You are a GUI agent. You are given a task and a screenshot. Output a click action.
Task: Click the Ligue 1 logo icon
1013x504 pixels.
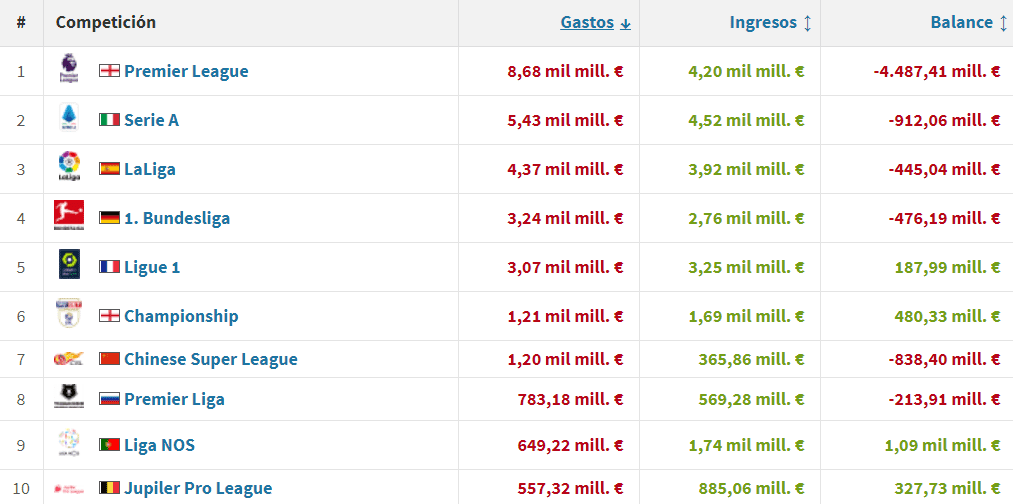69,266
